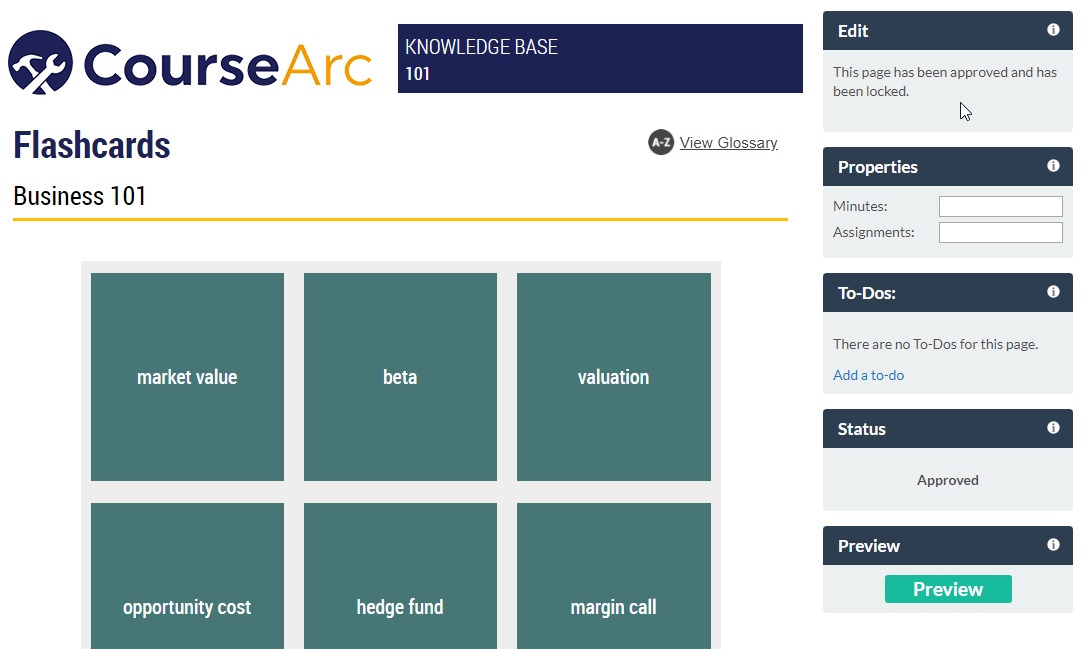Image resolution: width=1082 pixels, height=649 pixels.
Task: Click the CourseArc wrench logo icon
Action: (40, 62)
